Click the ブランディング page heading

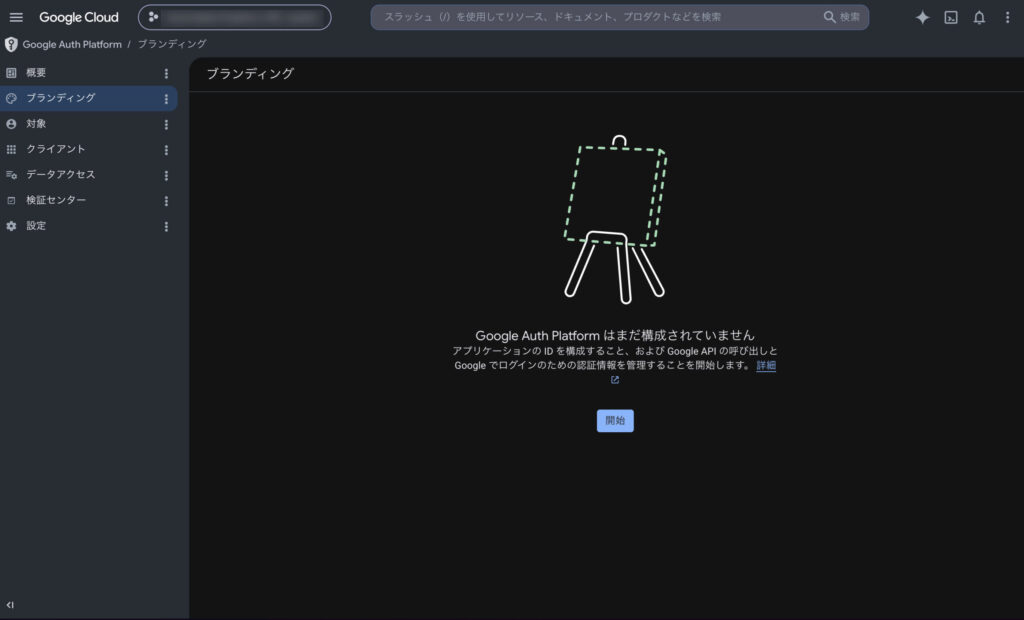point(250,74)
